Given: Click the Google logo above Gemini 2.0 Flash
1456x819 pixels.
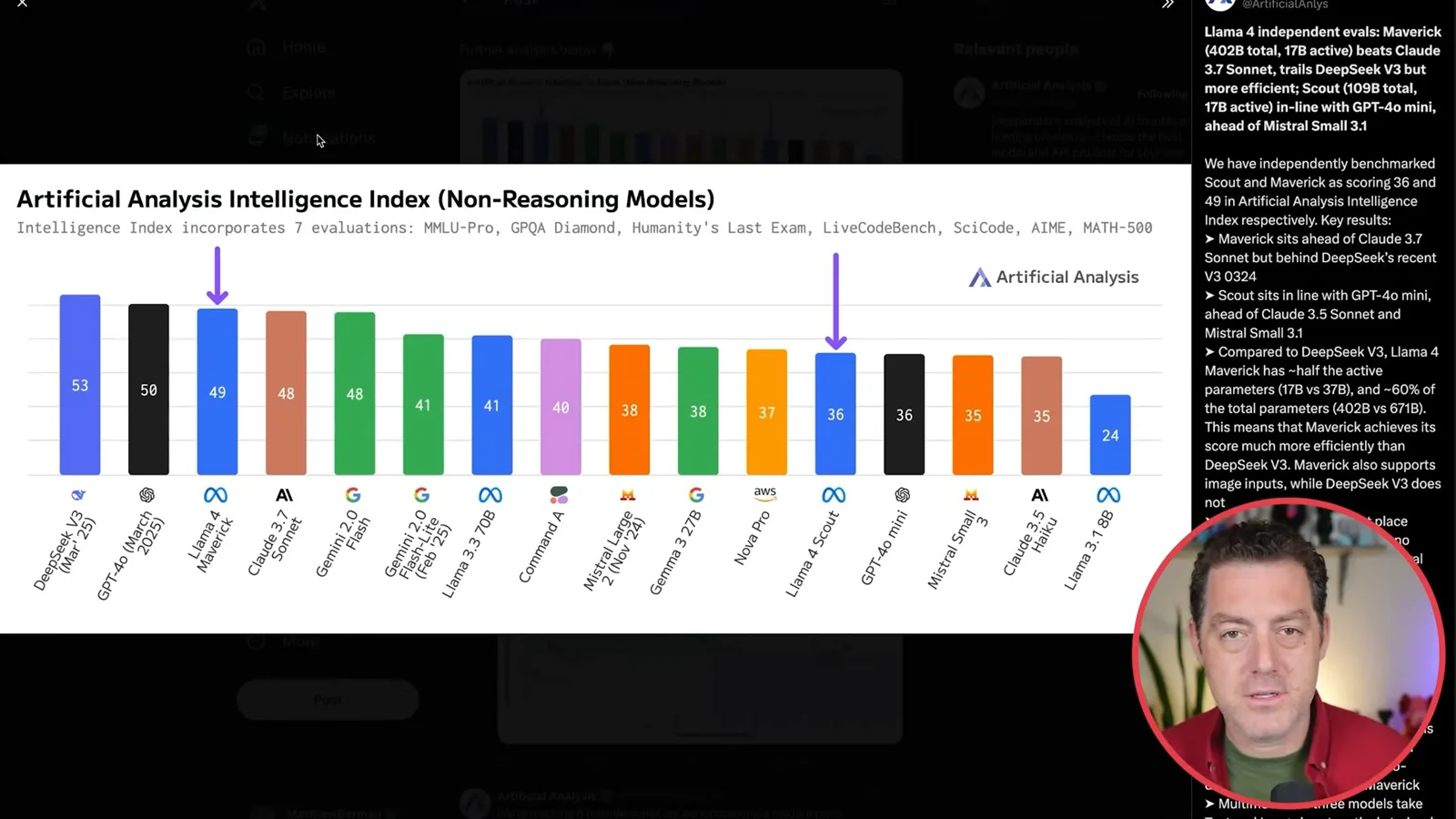Looking at the screenshot, I should point(353,495).
